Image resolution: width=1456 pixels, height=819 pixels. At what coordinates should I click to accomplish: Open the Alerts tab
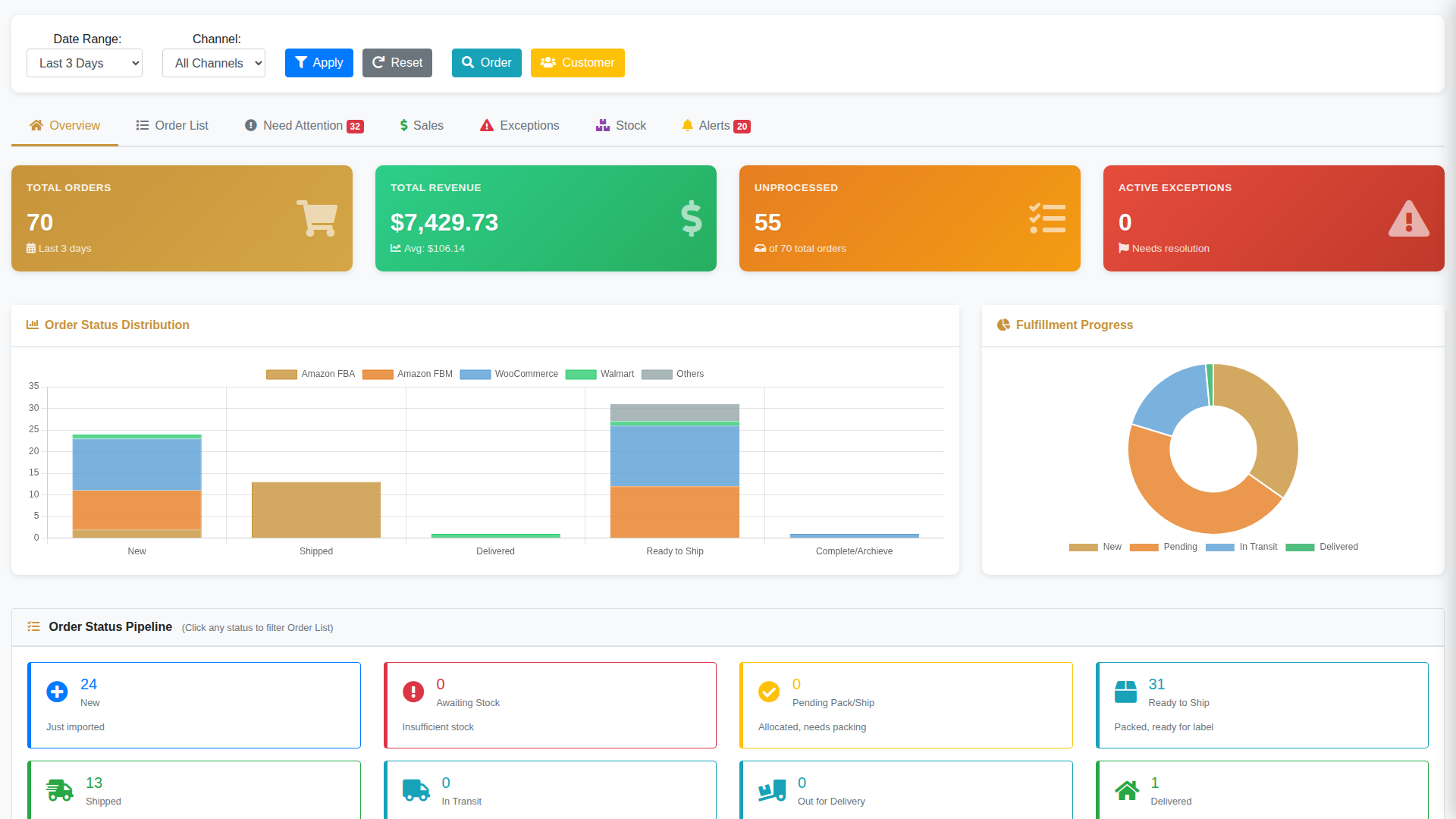coord(715,125)
